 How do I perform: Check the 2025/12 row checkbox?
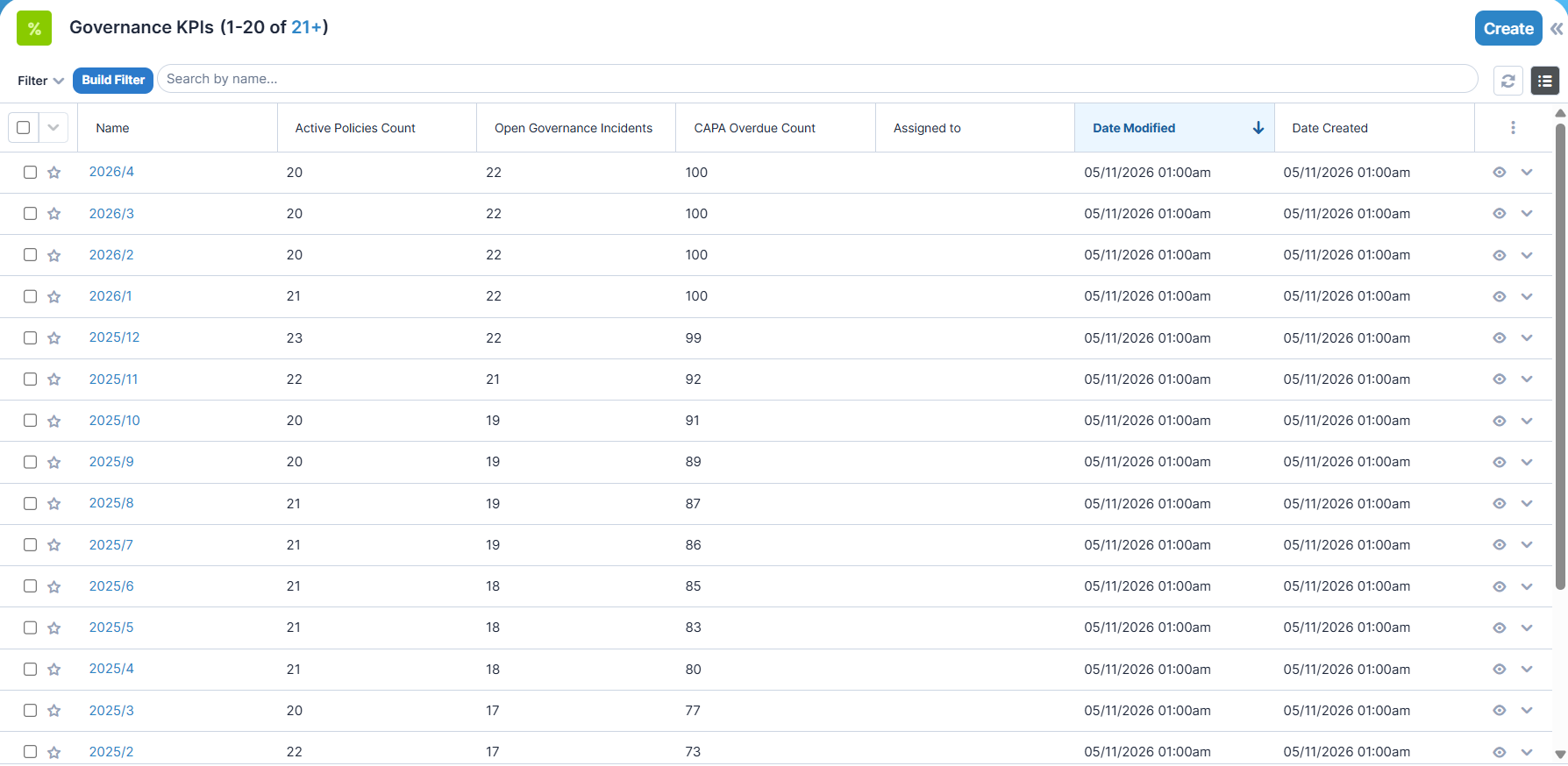click(30, 337)
